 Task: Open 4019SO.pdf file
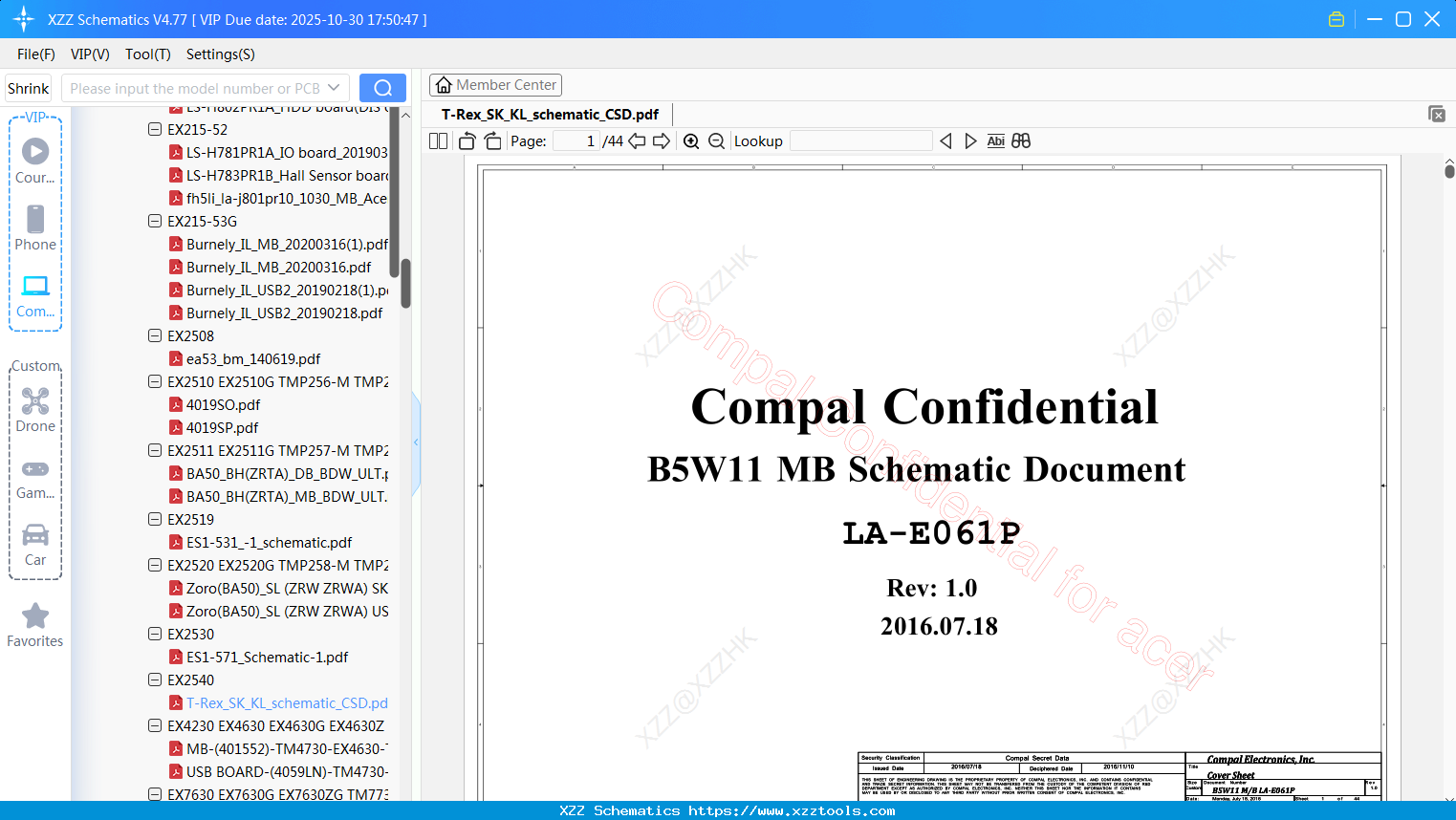(x=215, y=404)
